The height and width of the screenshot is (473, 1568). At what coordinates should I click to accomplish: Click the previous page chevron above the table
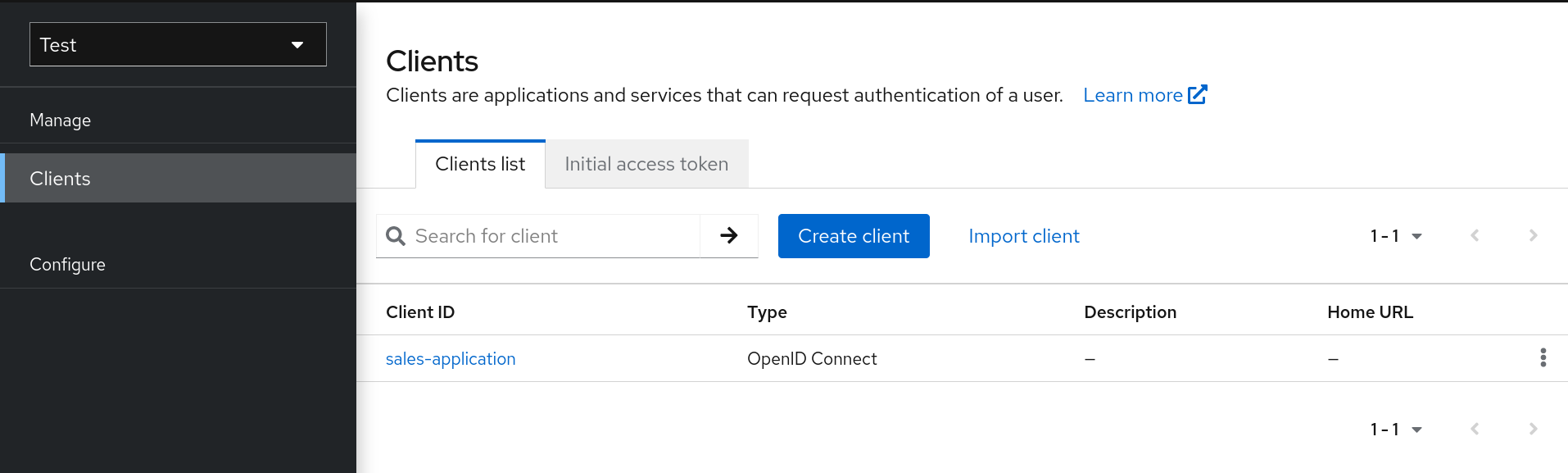coord(1475,236)
